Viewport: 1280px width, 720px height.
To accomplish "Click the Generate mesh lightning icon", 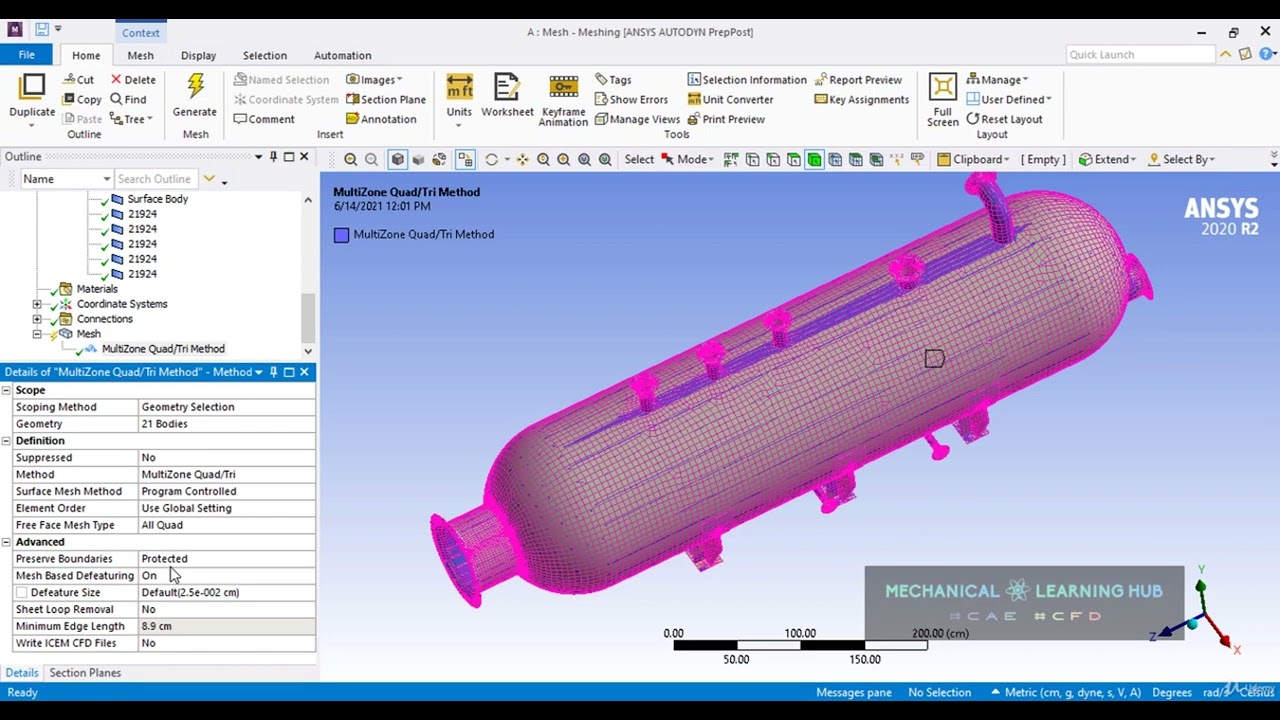I will pos(195,87).
